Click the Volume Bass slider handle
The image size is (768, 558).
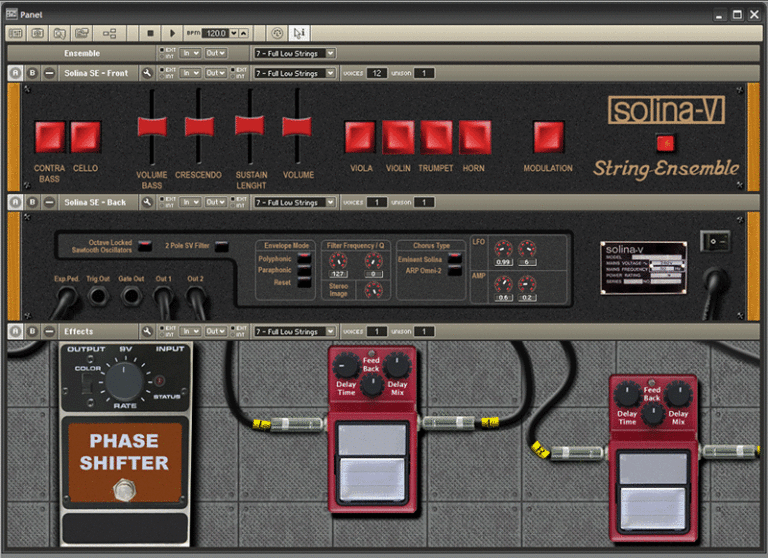tap(152, 126)
